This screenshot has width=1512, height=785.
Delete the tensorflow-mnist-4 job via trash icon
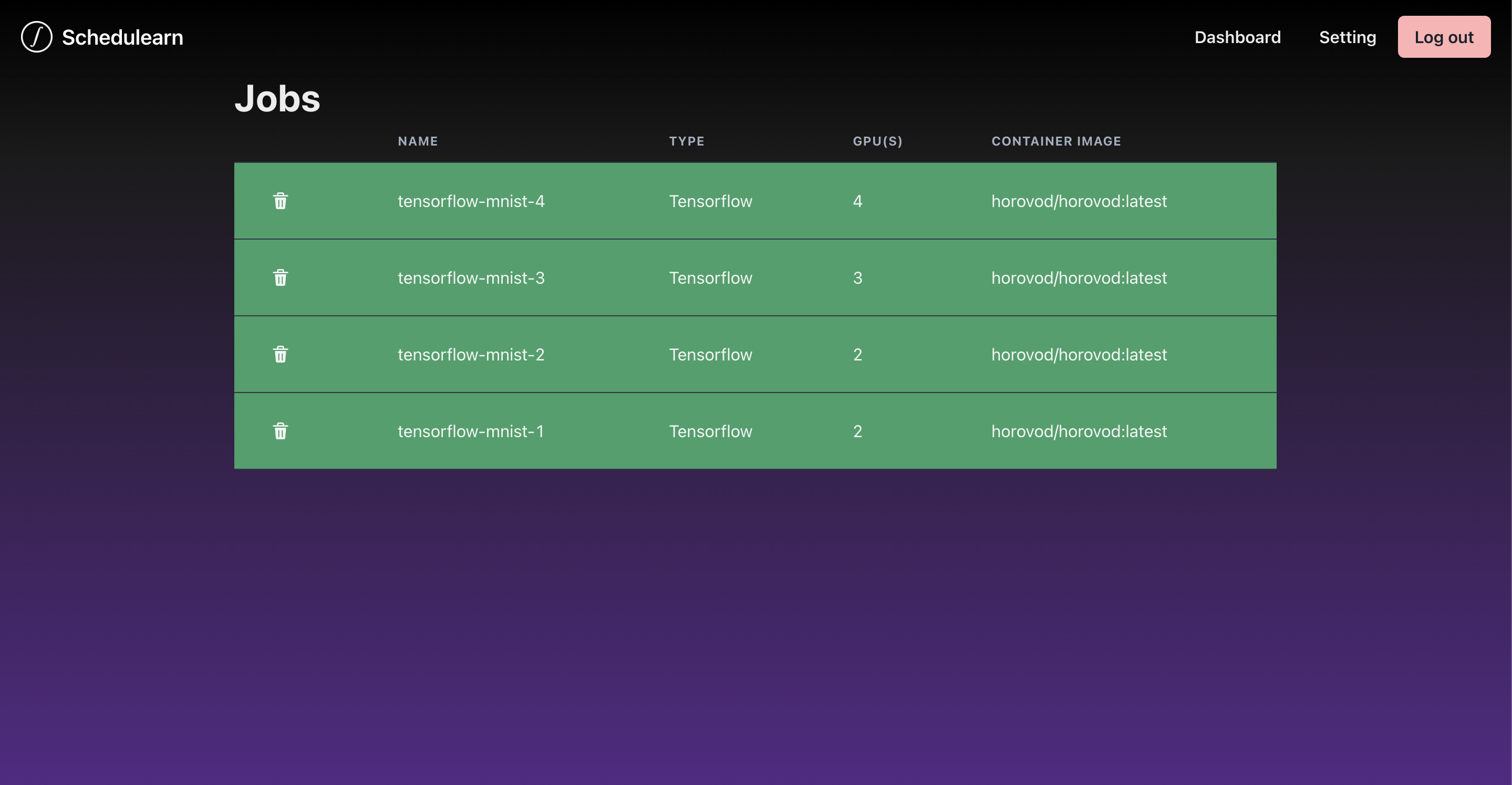coord(281,201)
